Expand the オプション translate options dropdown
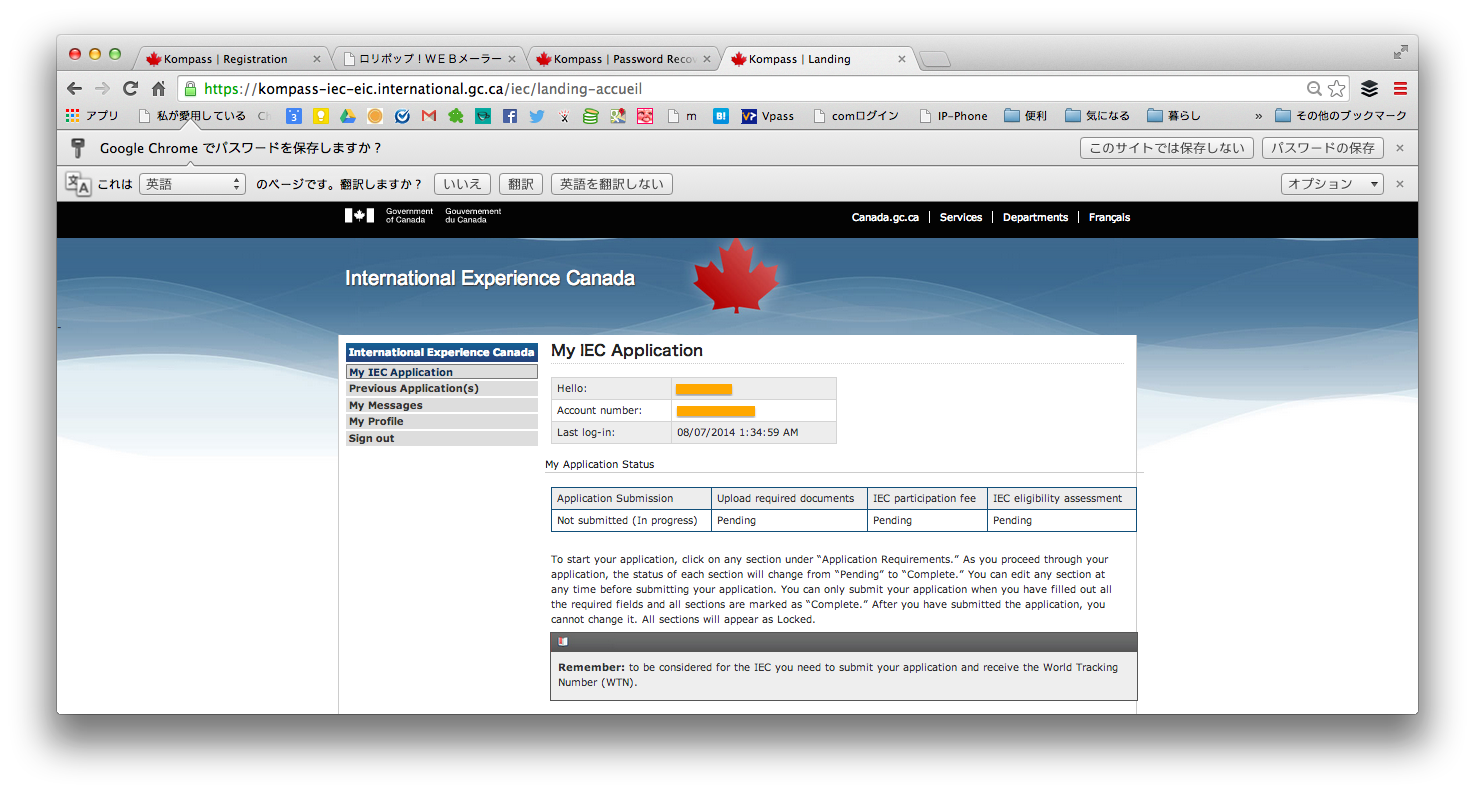 pyautogui.click(x=1332, y=184)
